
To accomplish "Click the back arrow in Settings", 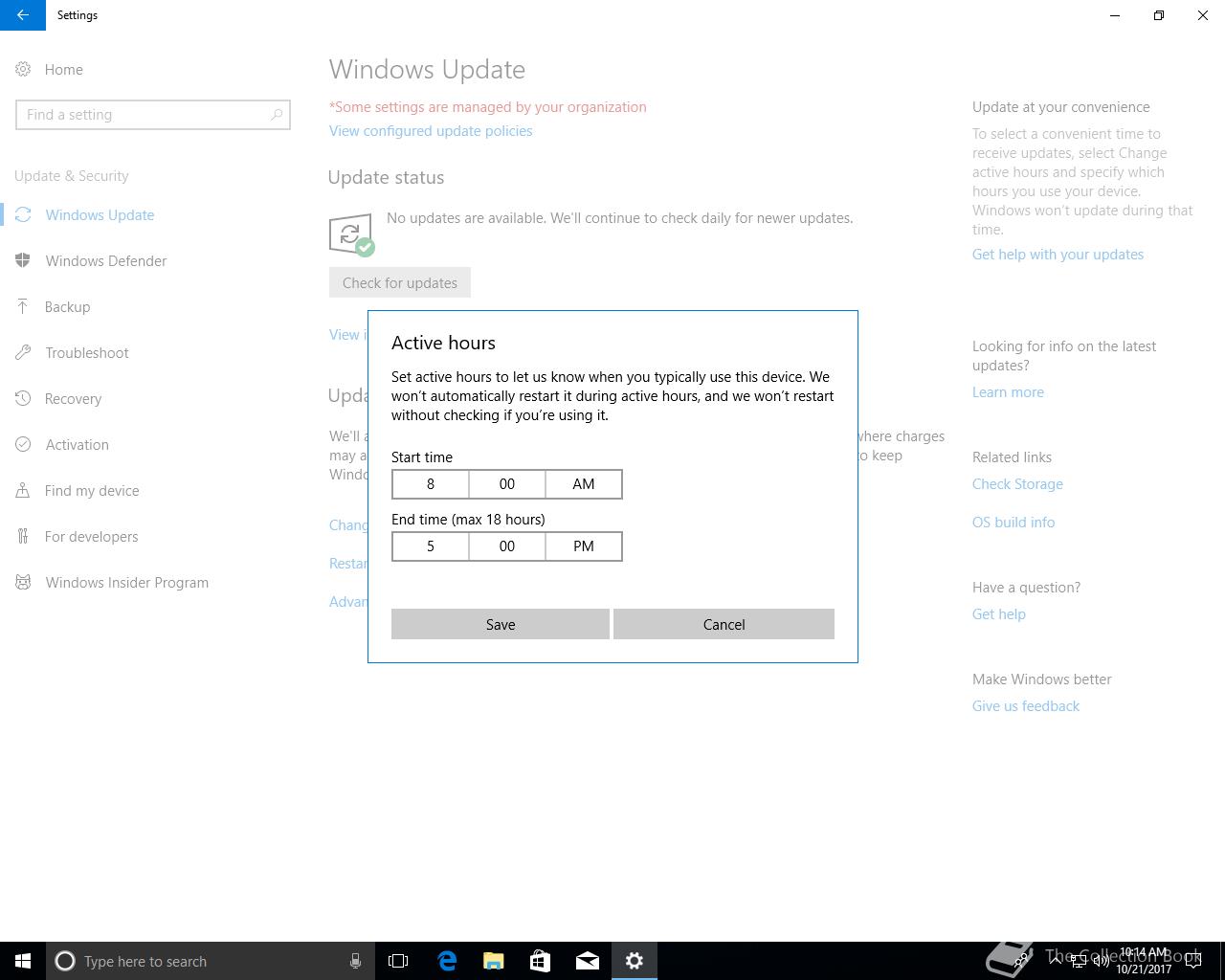I will (x=22, y=15).
